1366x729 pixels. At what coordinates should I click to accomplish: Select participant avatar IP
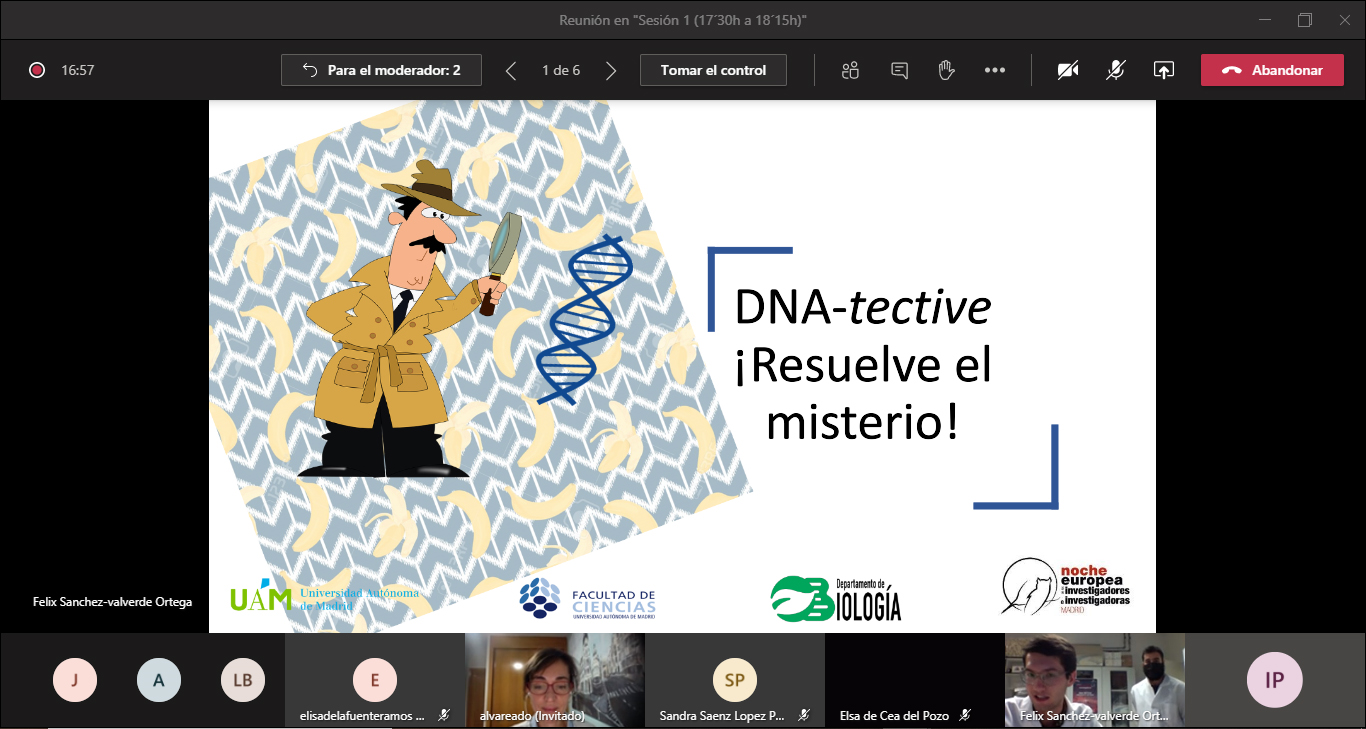(1274, 681)
